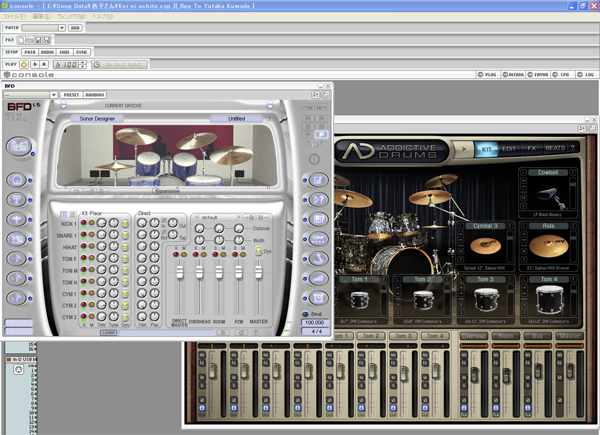Screen dimensions: 600x435
Task: Click the OVERHEAD fader in BFD
Action: click(199, 272)
